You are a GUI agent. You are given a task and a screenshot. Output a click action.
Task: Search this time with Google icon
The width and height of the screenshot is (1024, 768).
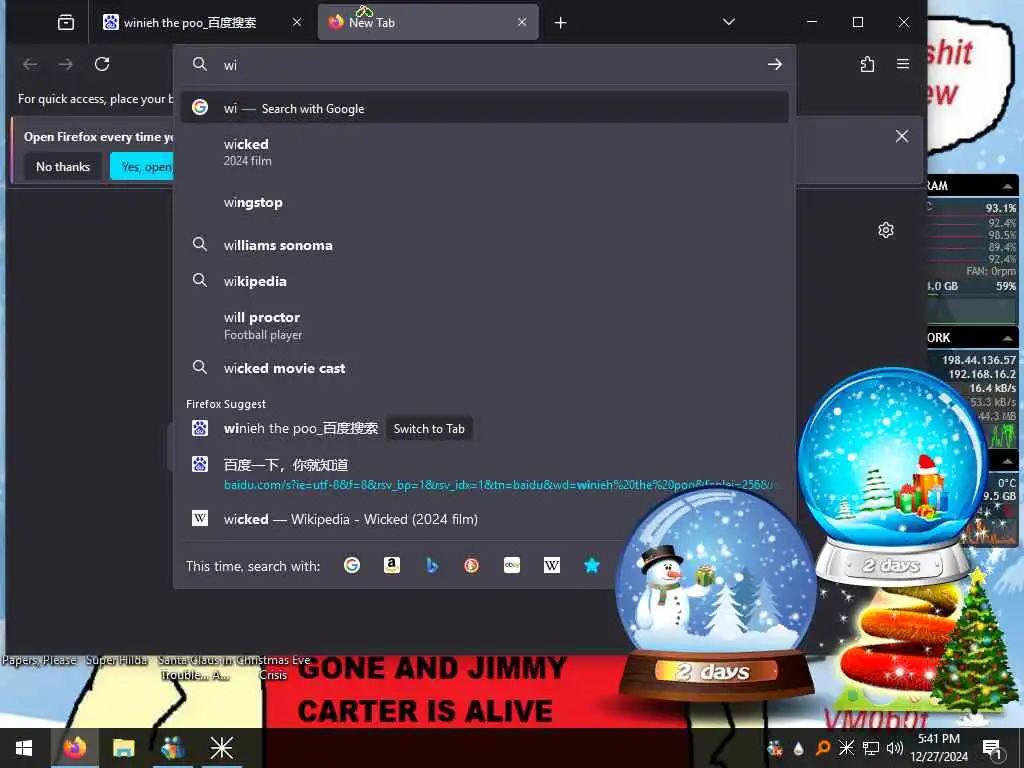352,565
